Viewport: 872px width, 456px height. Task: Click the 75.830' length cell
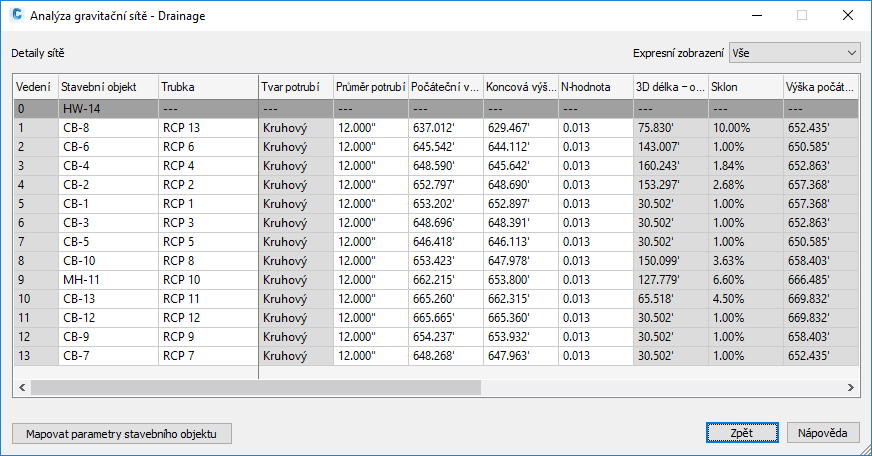[671, 128]
